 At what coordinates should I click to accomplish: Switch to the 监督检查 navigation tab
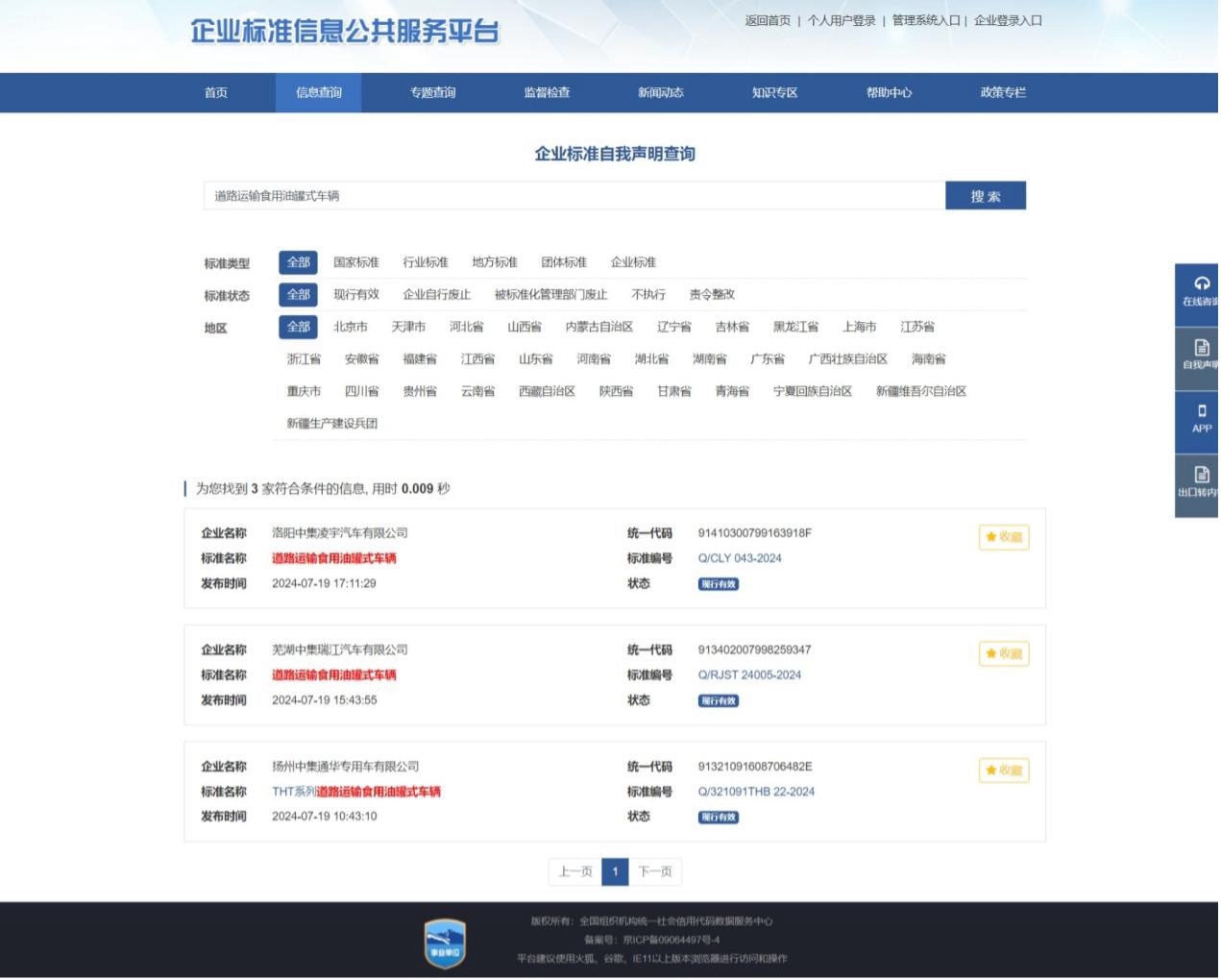tap(545, 92)
